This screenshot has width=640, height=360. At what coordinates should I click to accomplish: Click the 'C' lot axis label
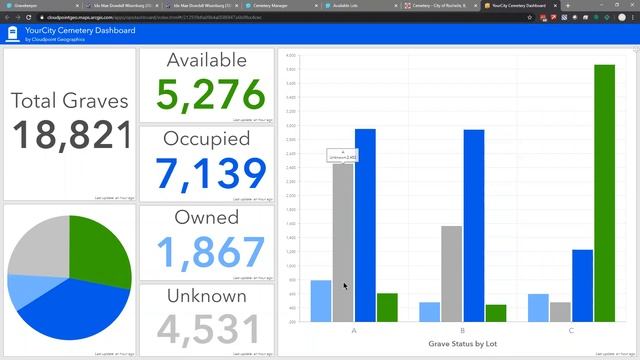[571, 331]
